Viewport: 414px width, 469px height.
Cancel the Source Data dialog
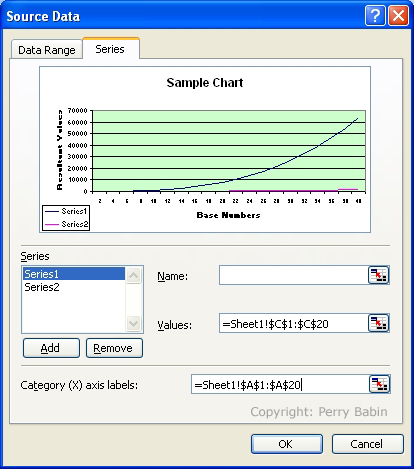tap(368, 444)
